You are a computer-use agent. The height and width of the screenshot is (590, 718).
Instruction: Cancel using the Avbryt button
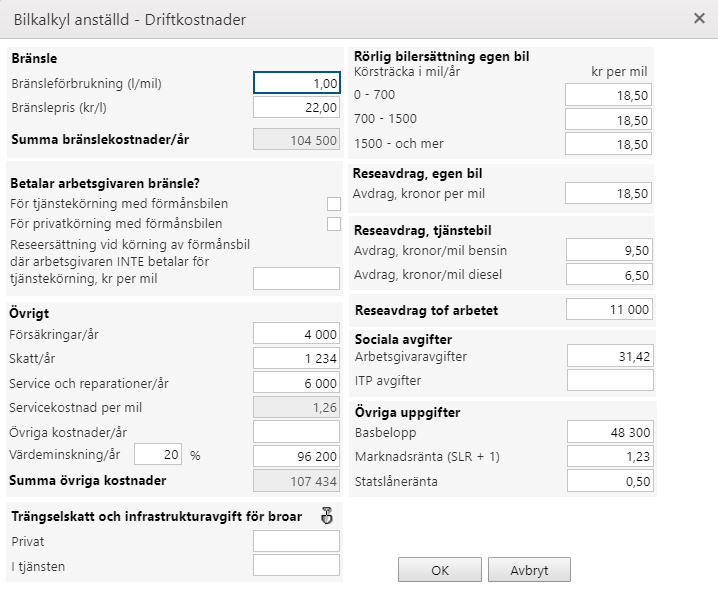(529, 570)
